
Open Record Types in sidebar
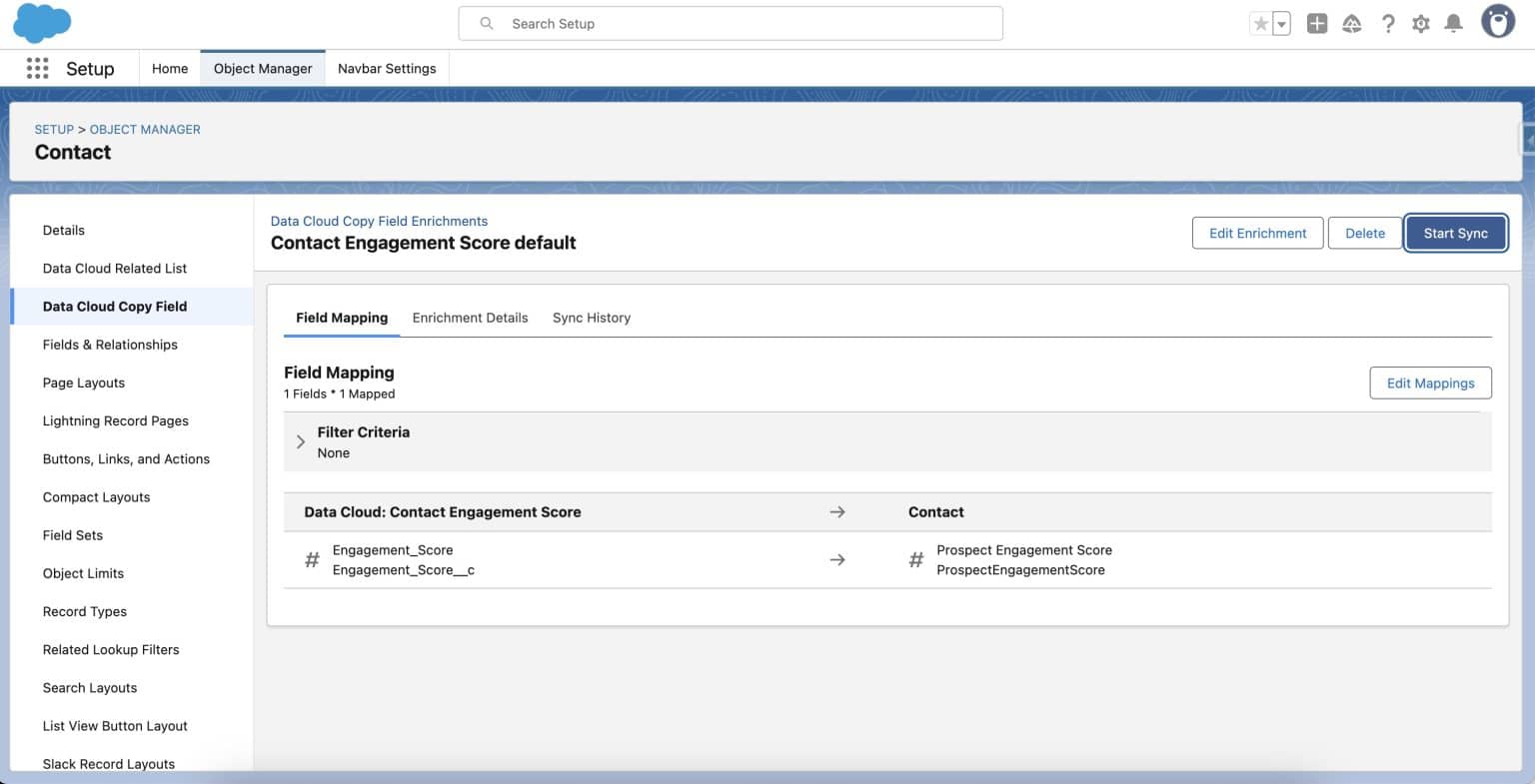coord(85,611)
